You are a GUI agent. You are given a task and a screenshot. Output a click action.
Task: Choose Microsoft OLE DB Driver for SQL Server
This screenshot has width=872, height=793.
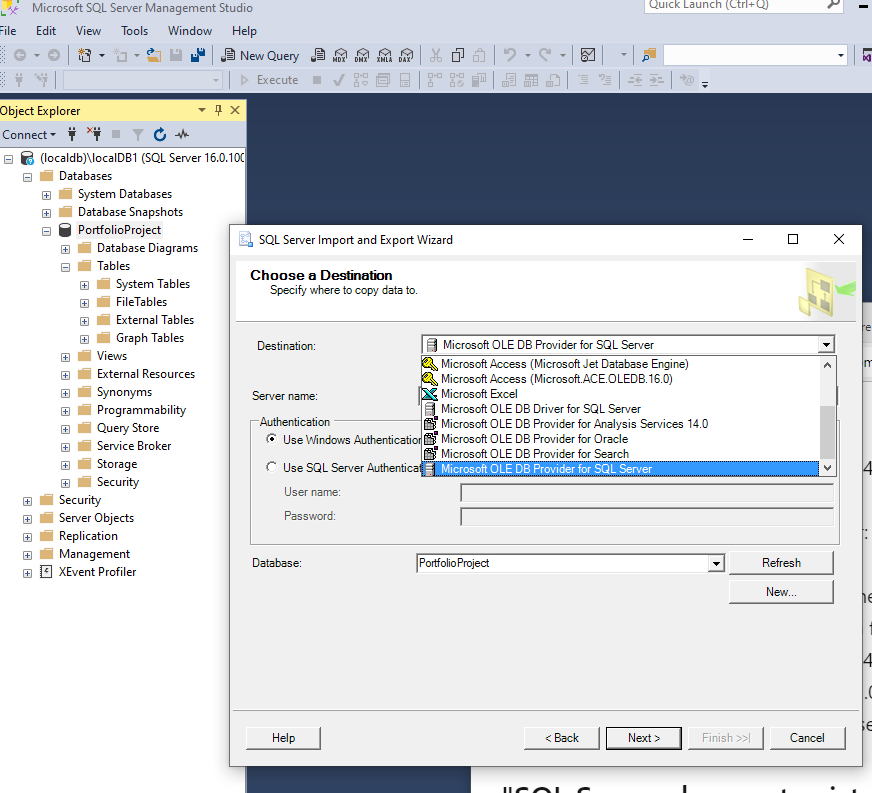[x=621, y=409]
